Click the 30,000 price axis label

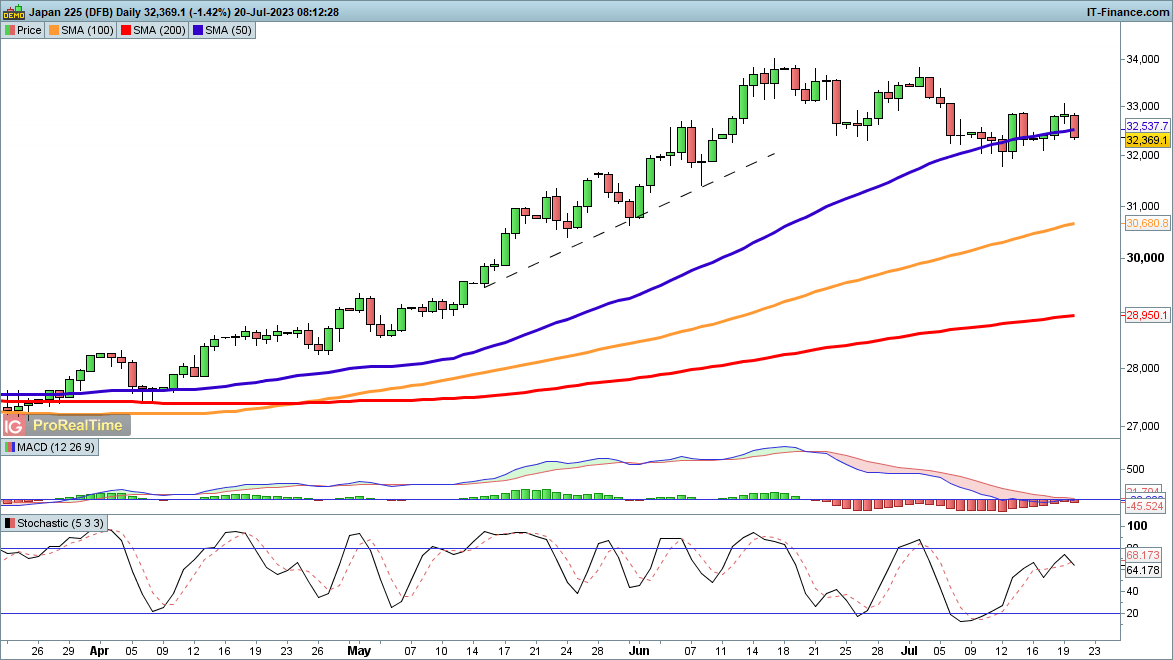[x=1145, y=258]
